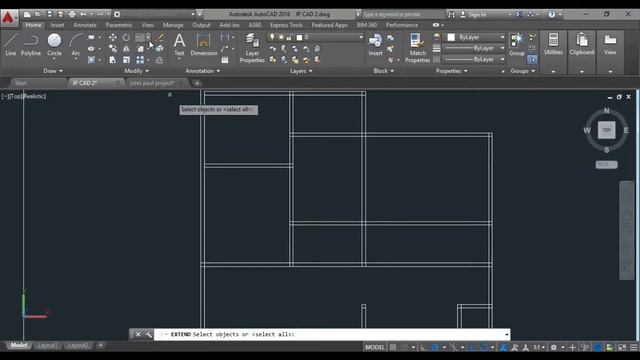Click the Array tool in Modify panel
This screenshot has width=640, height=360.
coord(140,60)
